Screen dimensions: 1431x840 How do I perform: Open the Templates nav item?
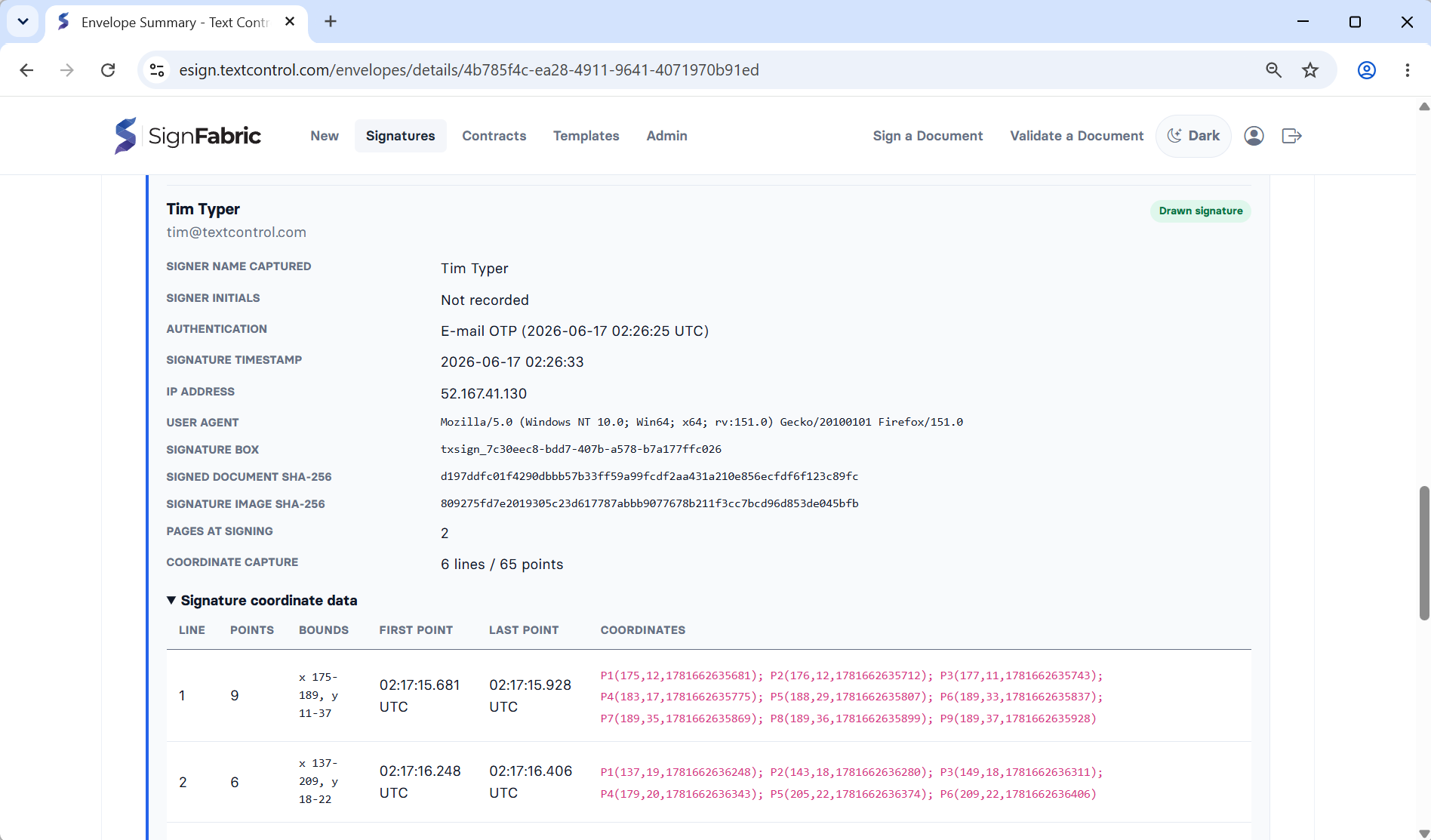click(586, 136)
